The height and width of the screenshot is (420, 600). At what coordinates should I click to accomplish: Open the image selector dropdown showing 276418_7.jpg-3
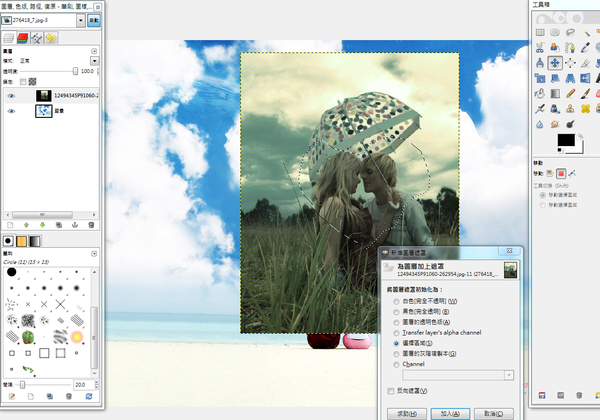tap(81, 20)
